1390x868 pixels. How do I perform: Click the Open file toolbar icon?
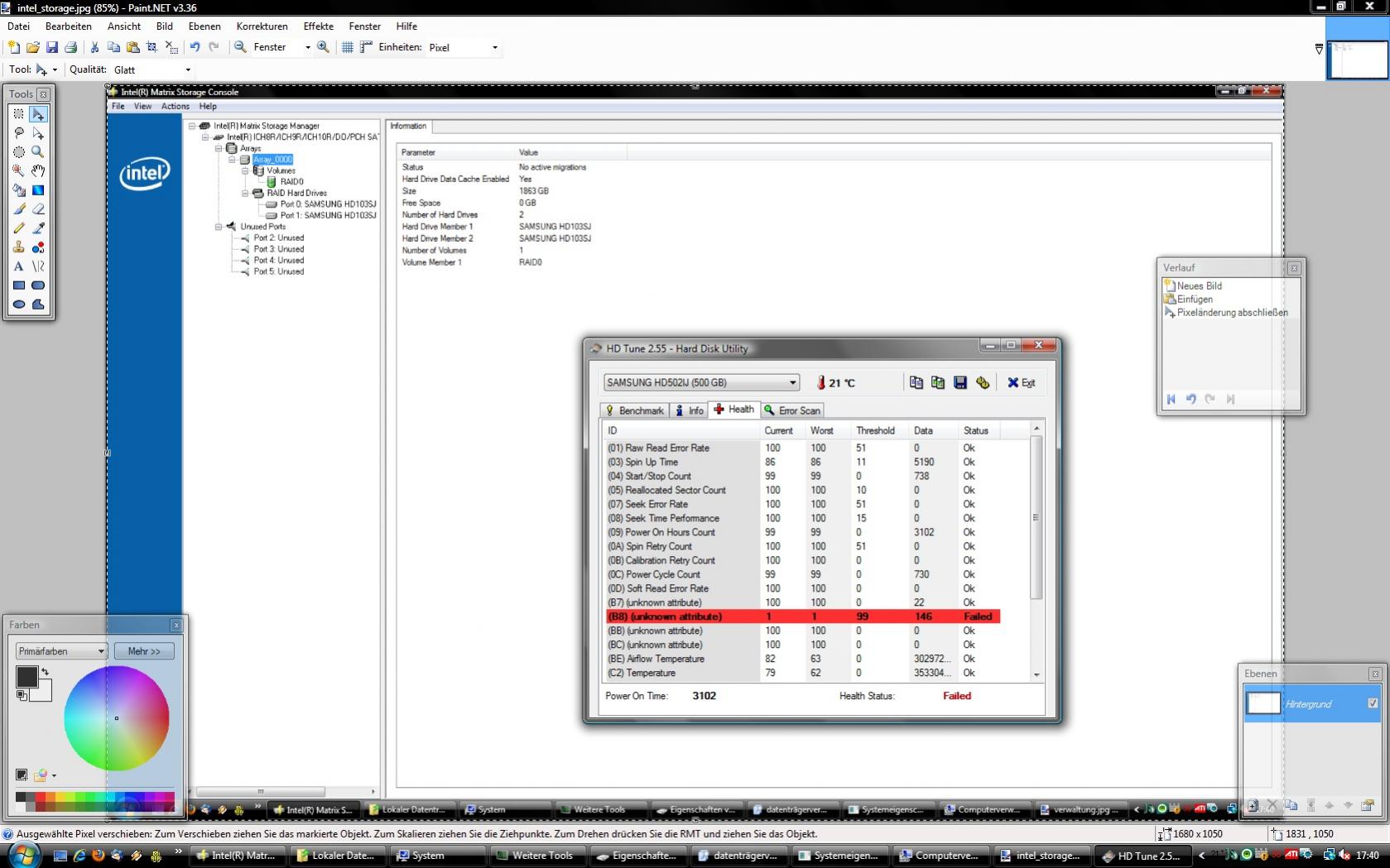[33, 47]
